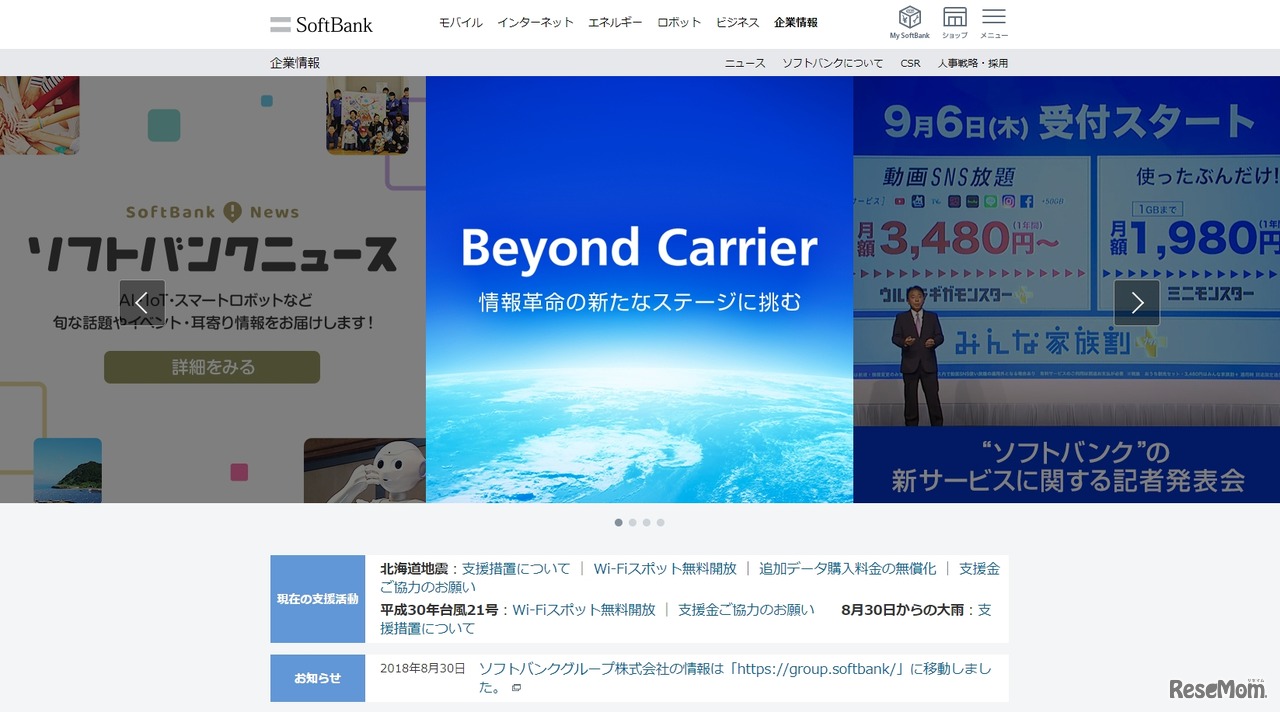The image size is (1280, 712).
Task: Select fourth carousel pagination dot
Action: pyautogui.click(x=661, y=522)
